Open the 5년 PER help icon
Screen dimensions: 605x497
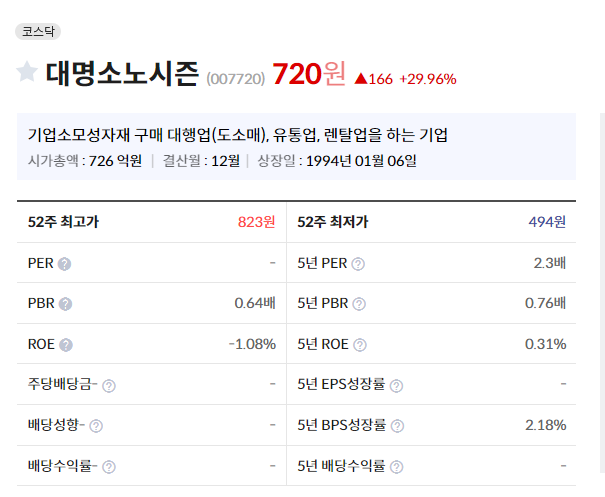tap(358, 264)
